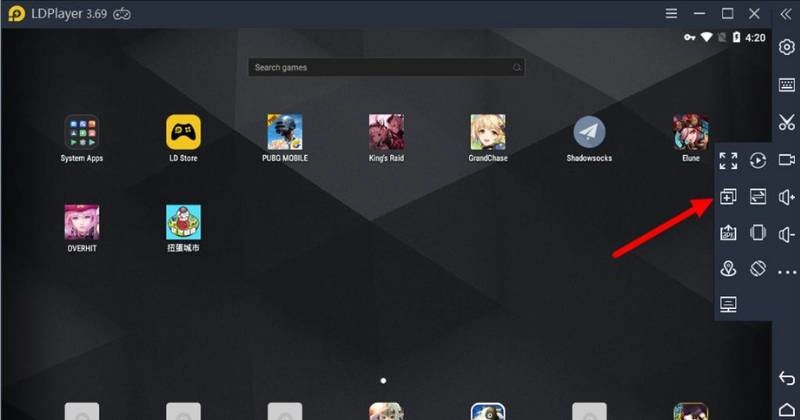This screenshot has width=800, height=420.
Task: Open System Apps folder
Action: [82, 132]
